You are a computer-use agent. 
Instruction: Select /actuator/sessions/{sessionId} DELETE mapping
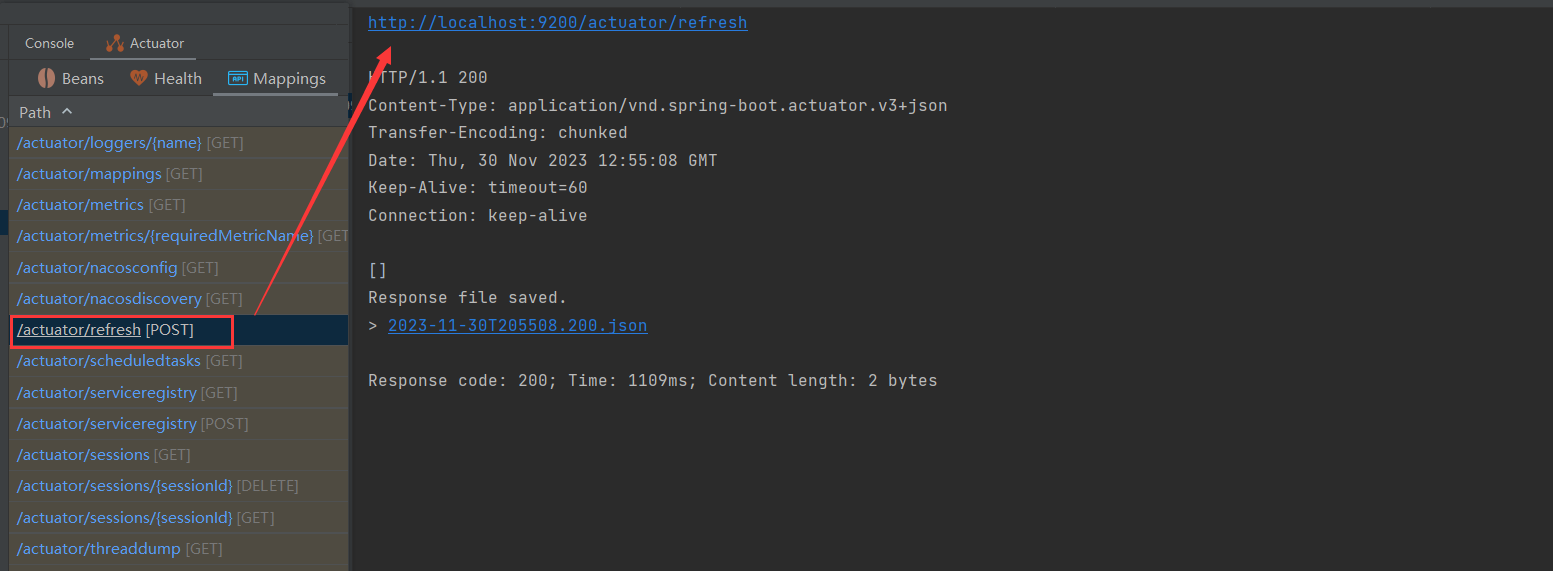pyautogui.click(x=125, y=486)
